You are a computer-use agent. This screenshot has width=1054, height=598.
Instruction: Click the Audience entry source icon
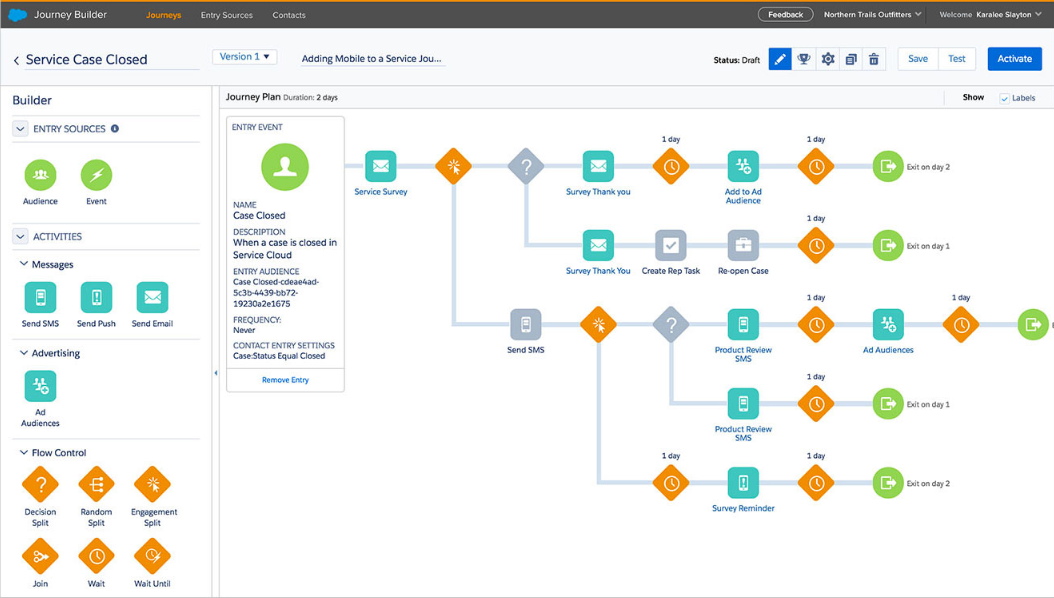click(40, 175)
